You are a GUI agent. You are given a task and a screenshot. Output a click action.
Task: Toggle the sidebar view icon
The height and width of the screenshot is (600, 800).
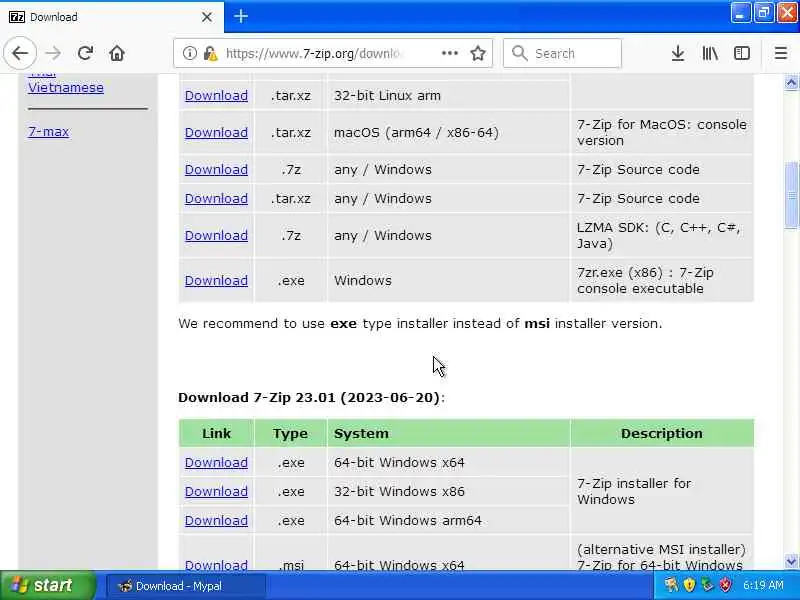point(742,53)
